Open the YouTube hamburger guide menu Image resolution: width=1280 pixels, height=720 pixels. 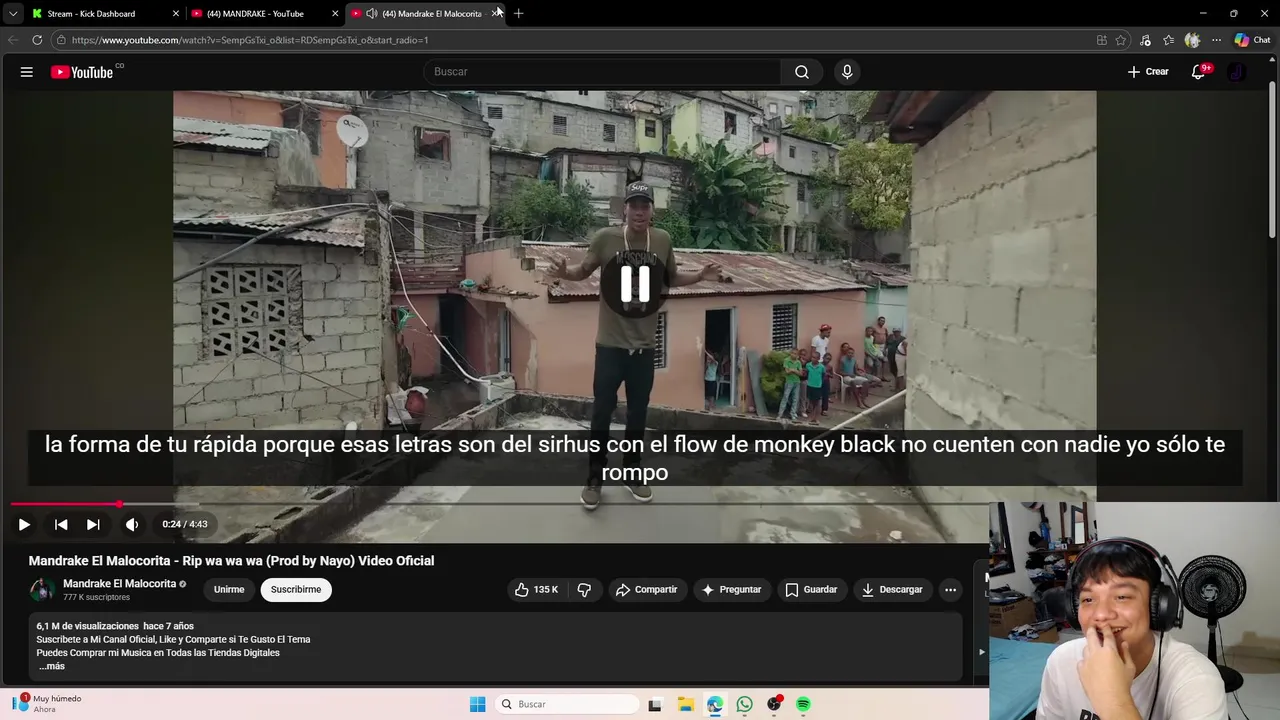click(27, 72)
